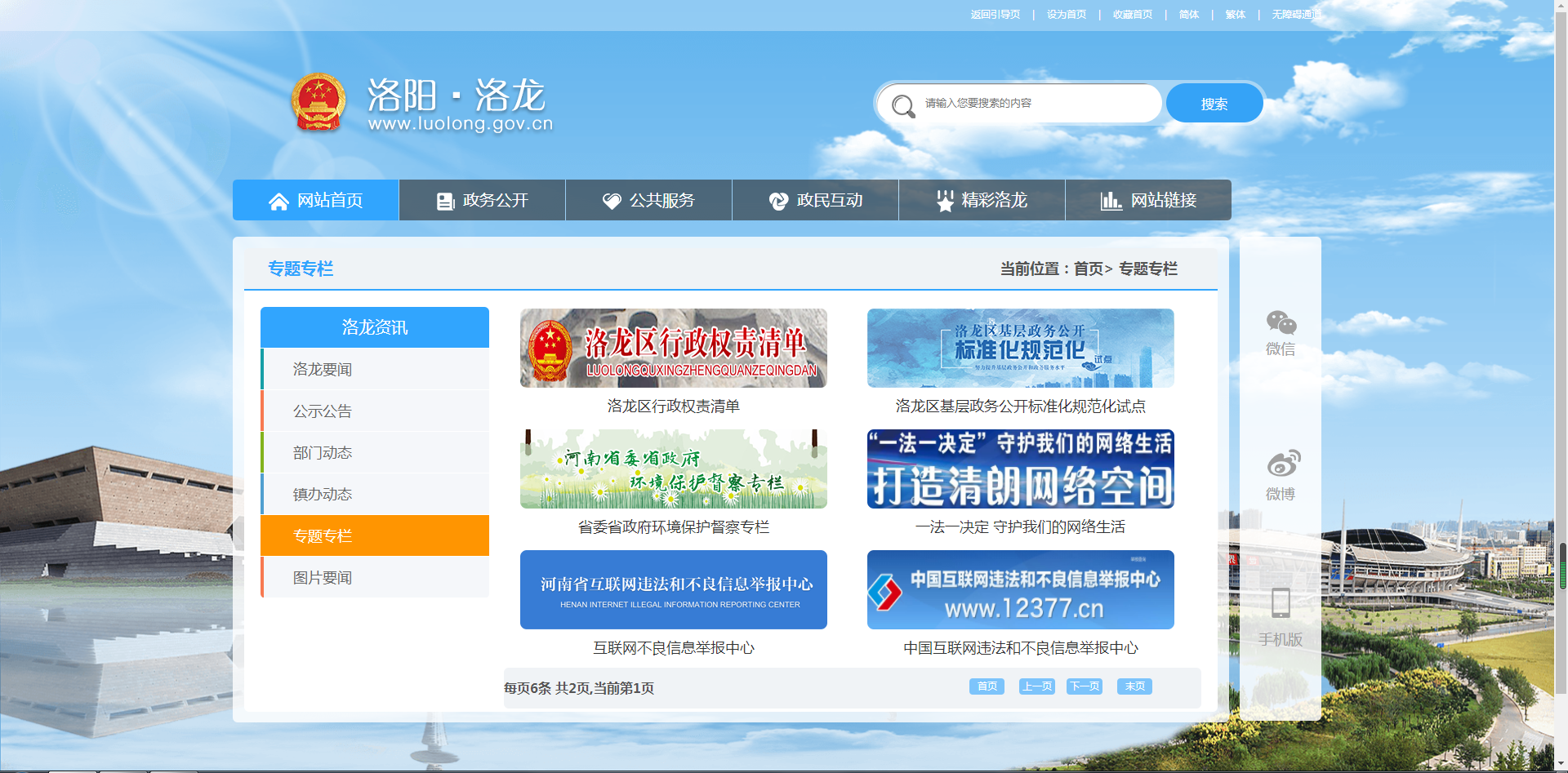Open 打造清朗网络空间 banner image
This screenshot has height=773, width=1568.
click(x=1021, y=469)
